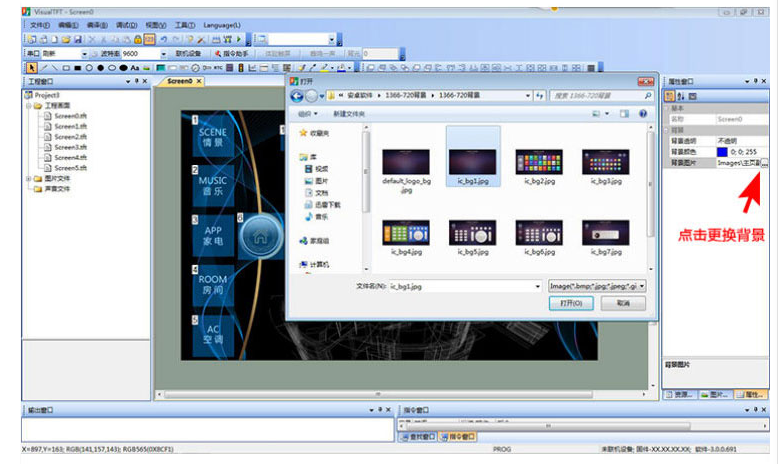Select the hollow rectangle drawing tool
Viewport: 778px width, 464px height.
click(66, 68)
